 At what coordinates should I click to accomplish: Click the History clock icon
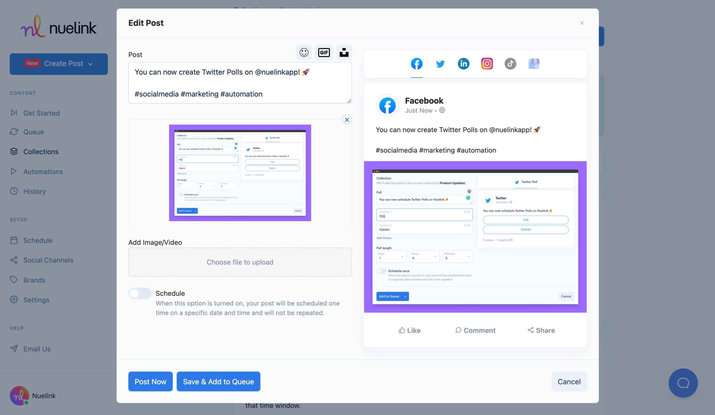coord(14,191)
